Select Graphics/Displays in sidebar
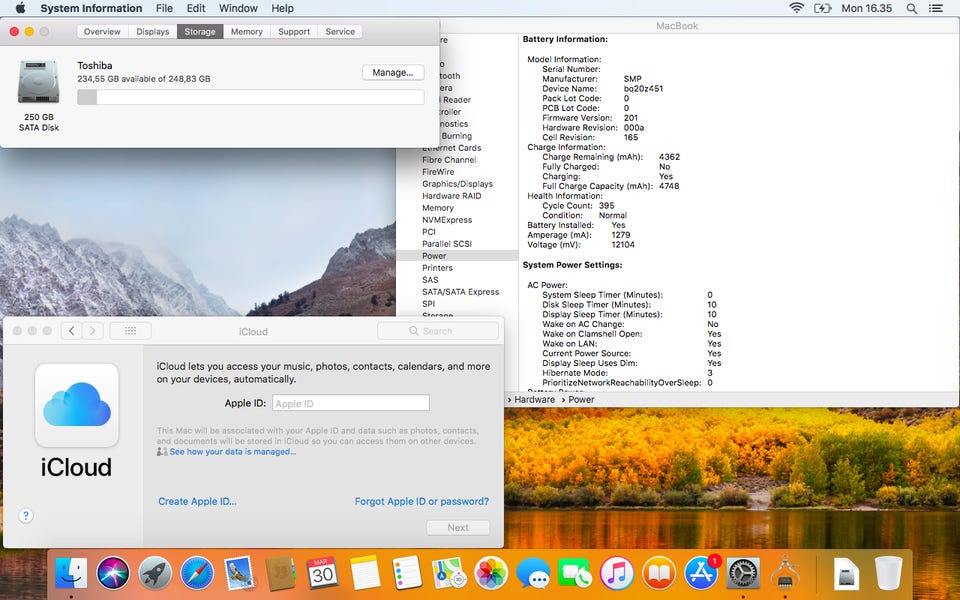Screen dimensions: 960x600 point(457,184)
